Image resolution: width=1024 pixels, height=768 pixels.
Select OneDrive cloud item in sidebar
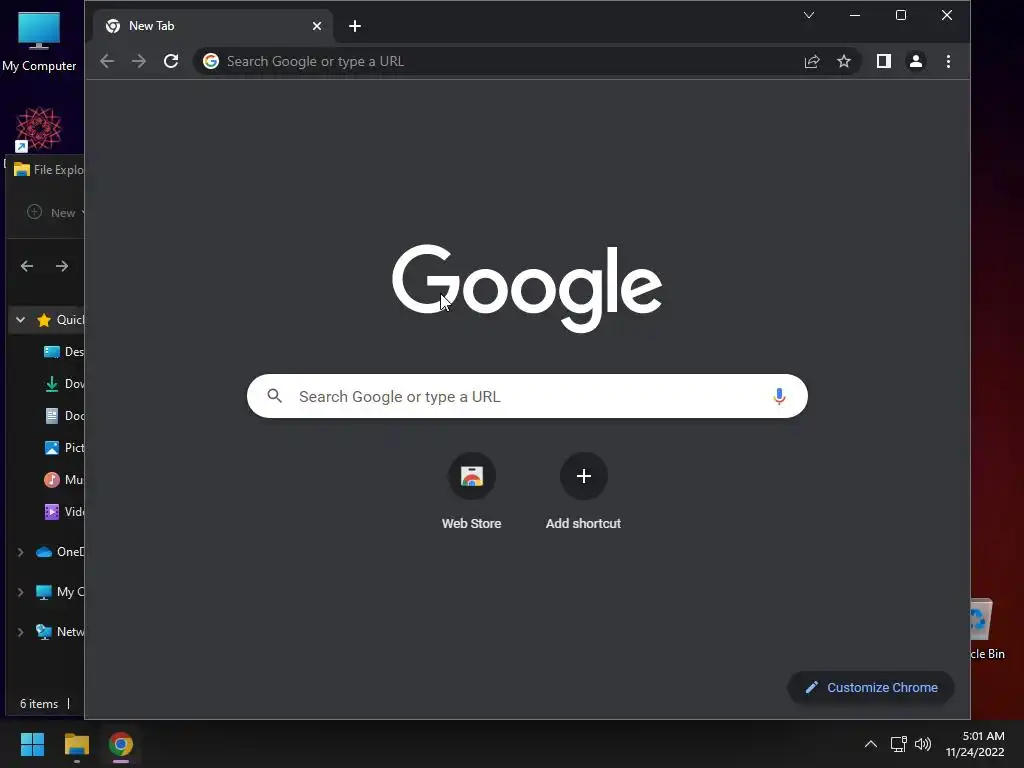click(60, 552)
